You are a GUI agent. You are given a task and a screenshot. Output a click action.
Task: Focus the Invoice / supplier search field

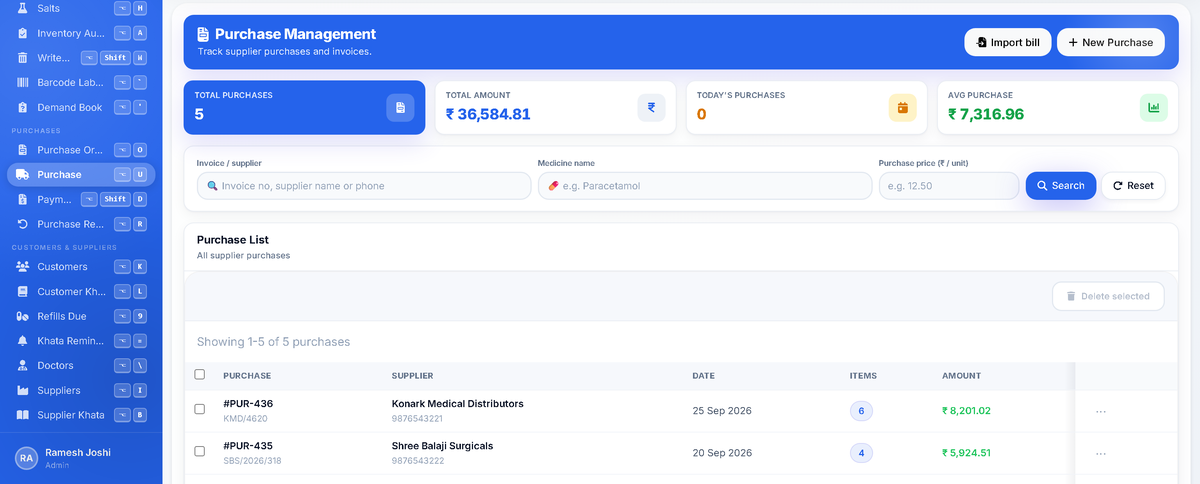click(x=364, y=186)
